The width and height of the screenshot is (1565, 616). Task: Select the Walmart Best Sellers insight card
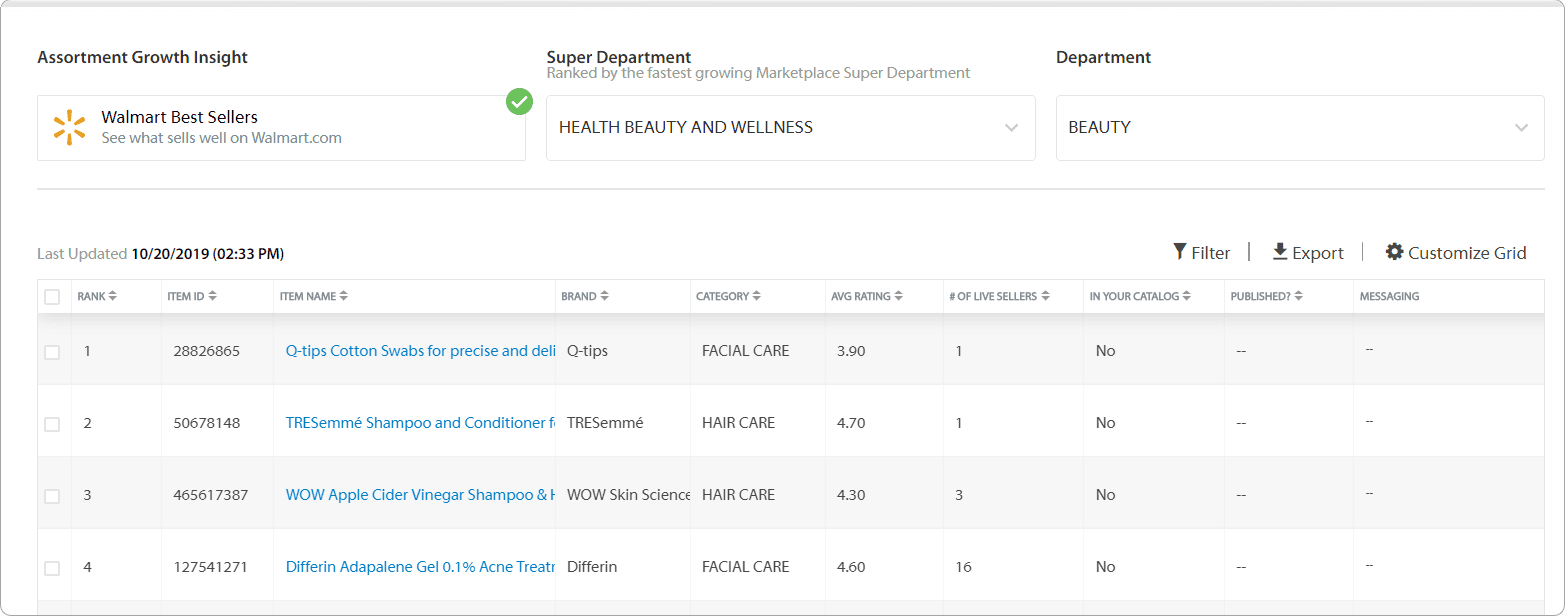point(281,128)
